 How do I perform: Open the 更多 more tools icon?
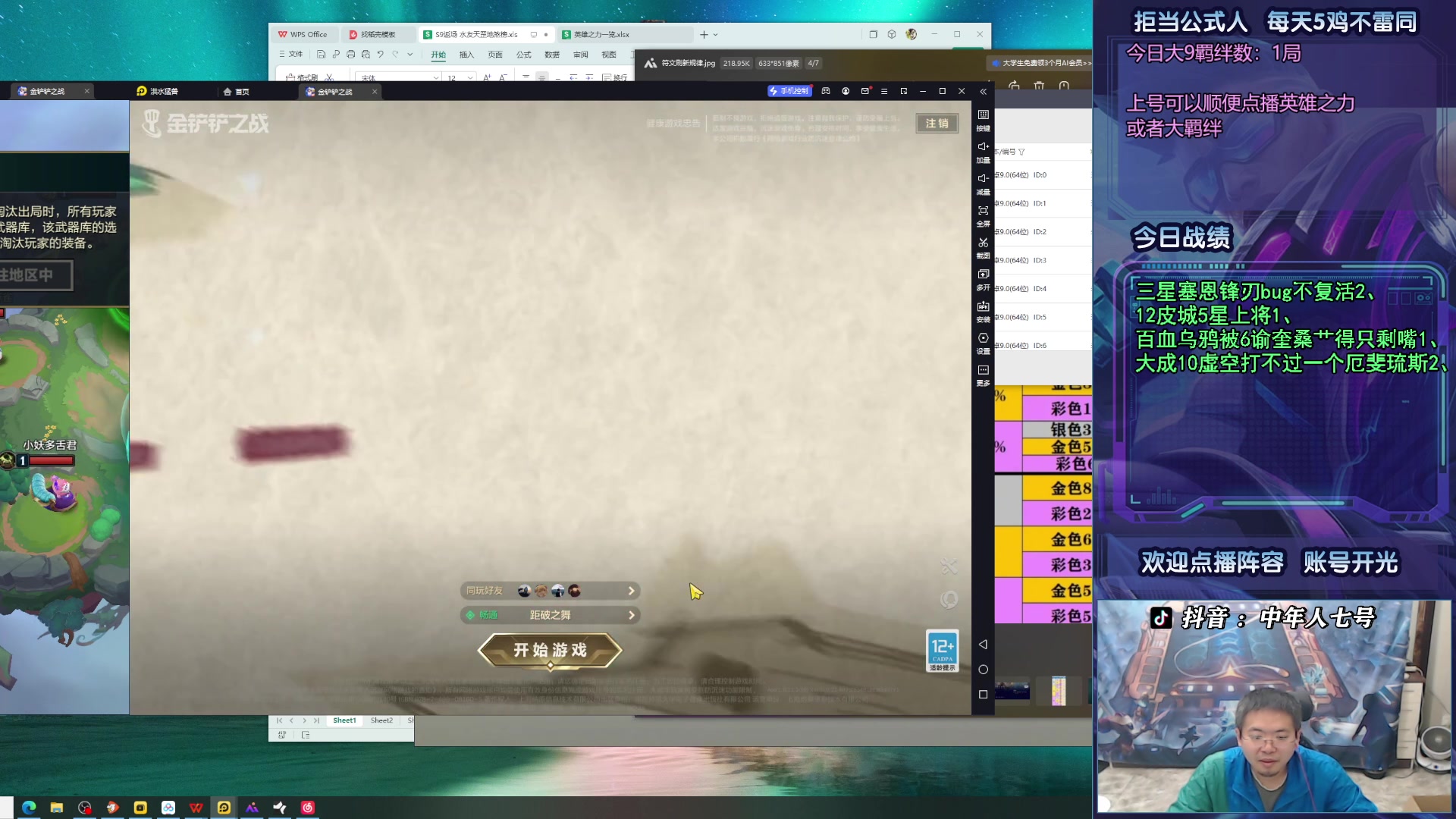(x=983, y=375)
